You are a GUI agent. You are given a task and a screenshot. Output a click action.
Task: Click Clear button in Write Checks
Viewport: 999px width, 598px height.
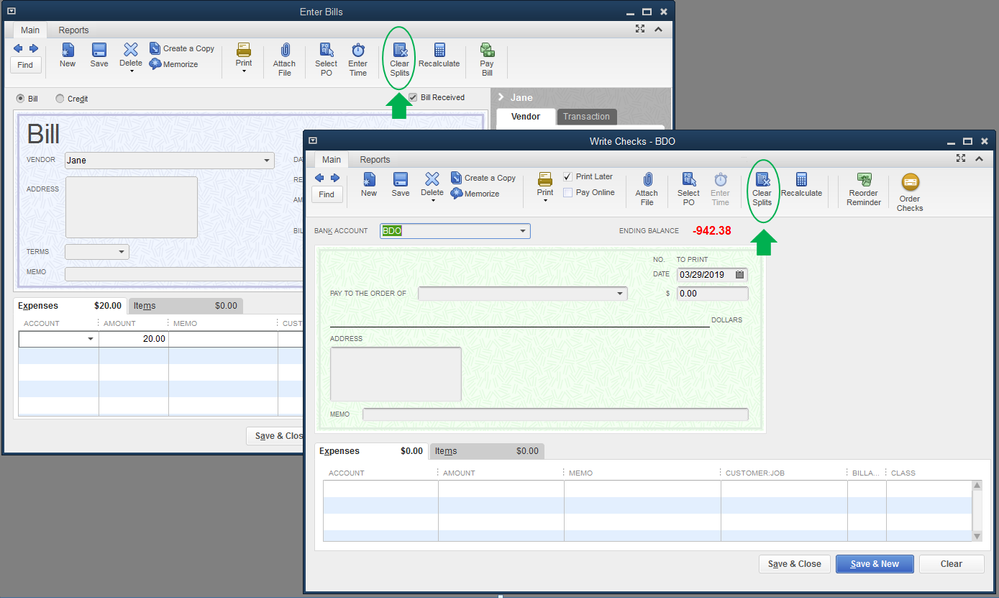click(951, 564)
